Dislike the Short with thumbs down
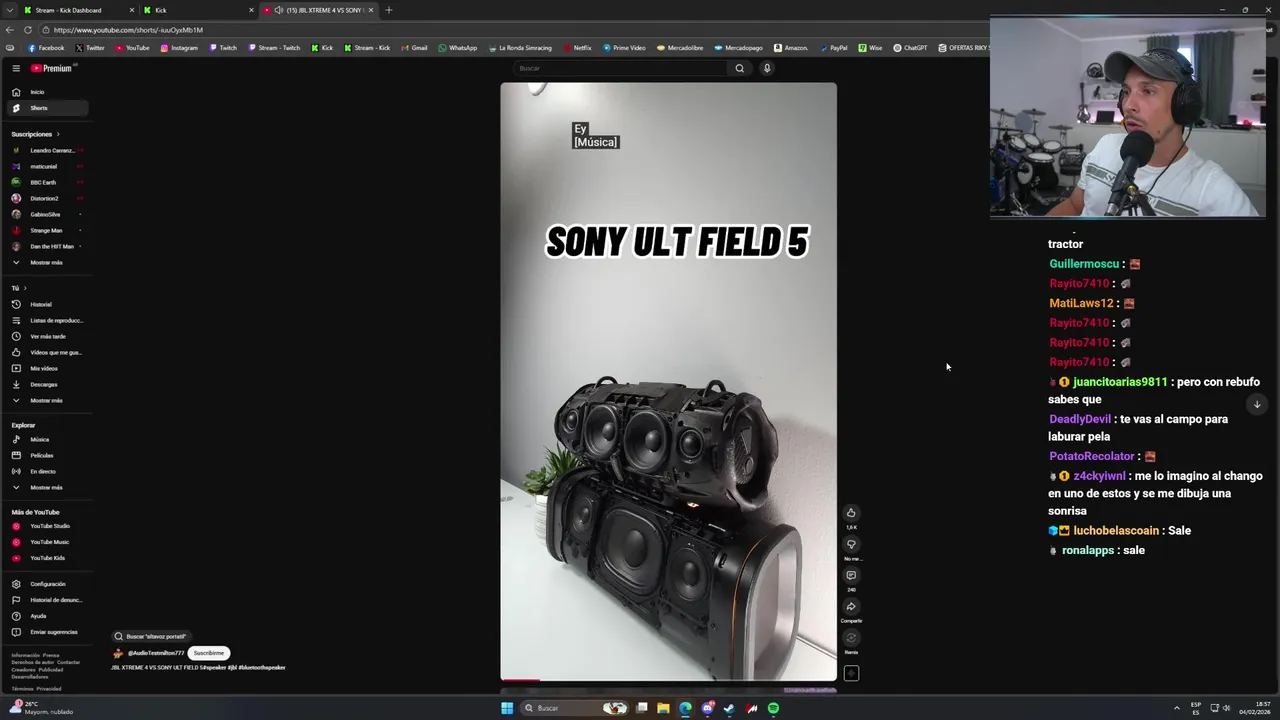This screenshot has width=1280, height=720. pyautogui.click(x=851, y=544)
